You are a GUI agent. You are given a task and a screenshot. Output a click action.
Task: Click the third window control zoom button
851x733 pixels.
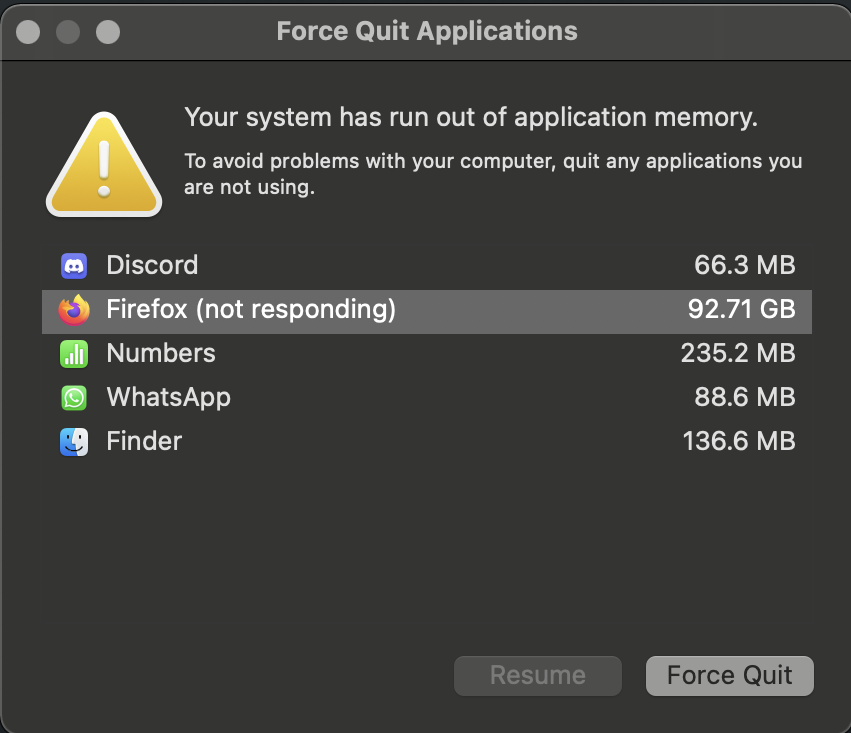(x=107, y=32)
